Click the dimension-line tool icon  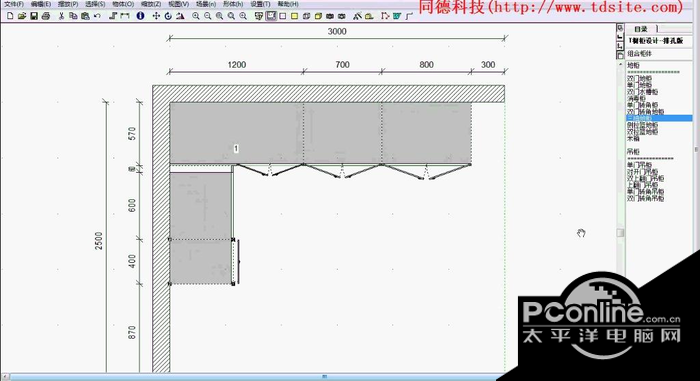pos(125,16)
